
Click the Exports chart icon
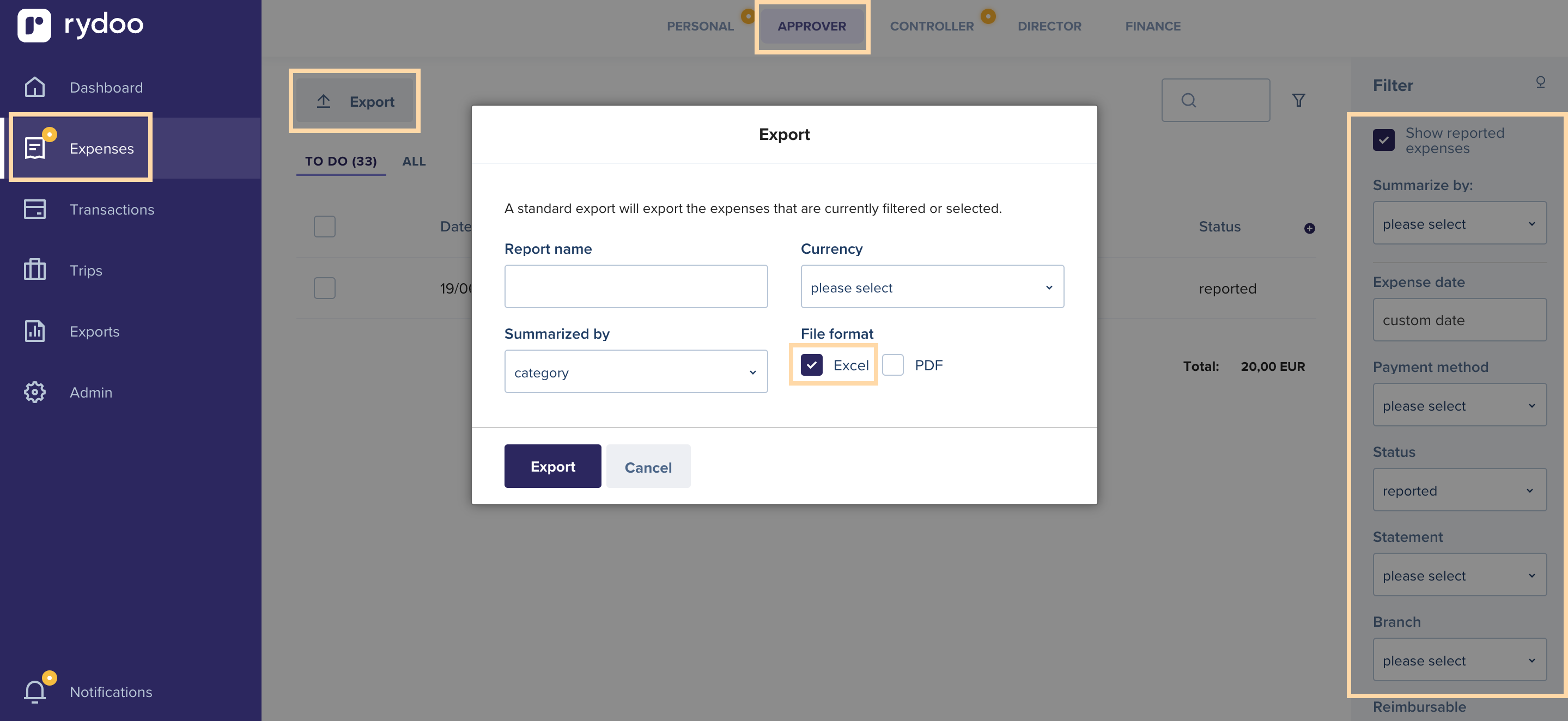pos(35,331)
